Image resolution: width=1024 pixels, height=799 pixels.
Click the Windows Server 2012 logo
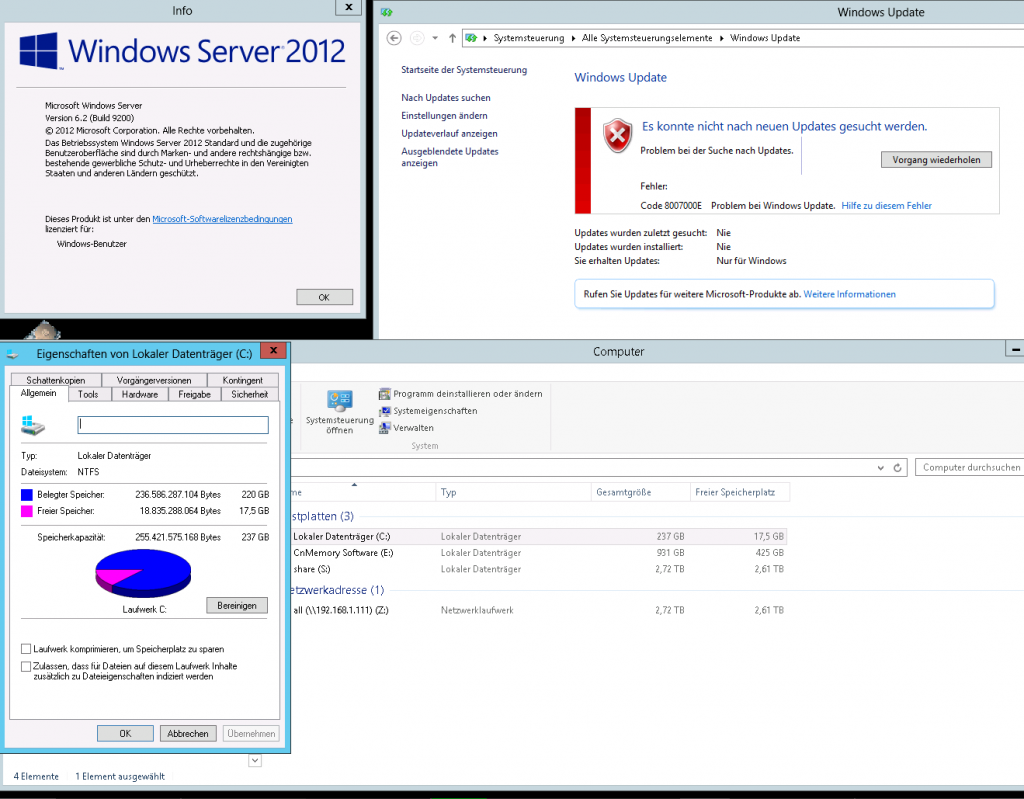(x=182, y=51)
